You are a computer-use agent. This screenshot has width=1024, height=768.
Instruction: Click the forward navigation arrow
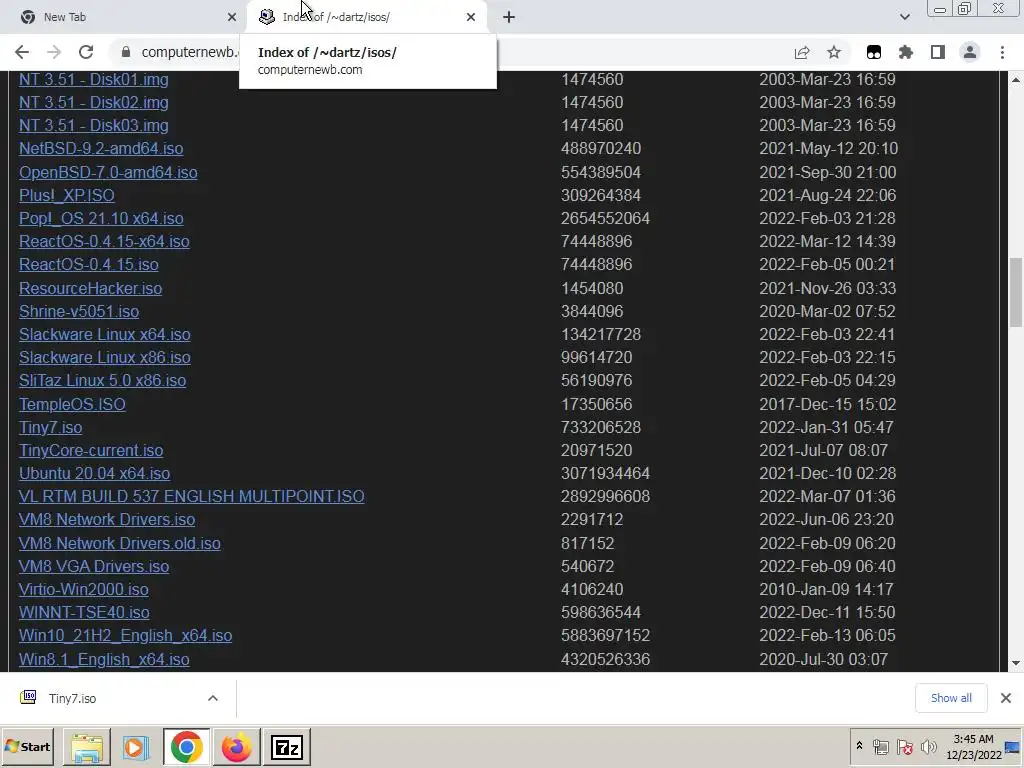(x=54, y=52)
